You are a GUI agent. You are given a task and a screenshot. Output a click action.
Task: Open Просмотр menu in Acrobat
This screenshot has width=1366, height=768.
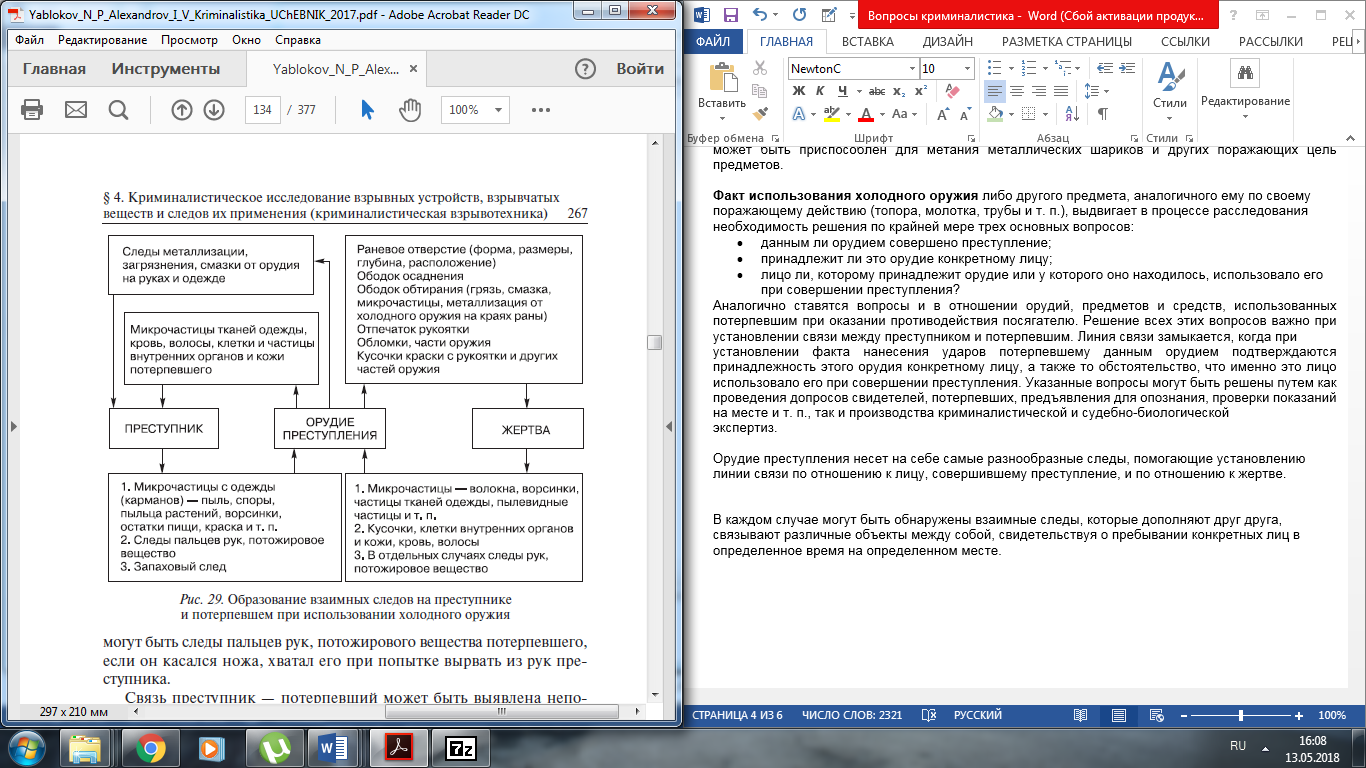click(189, 40)
